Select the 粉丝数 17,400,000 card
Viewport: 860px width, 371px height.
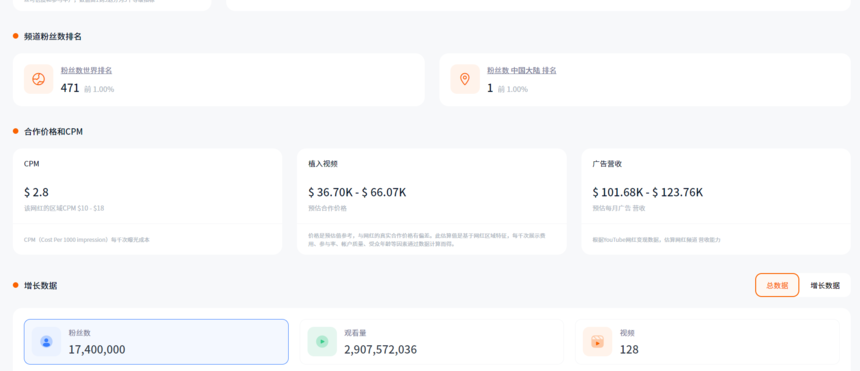pos(156,342)
